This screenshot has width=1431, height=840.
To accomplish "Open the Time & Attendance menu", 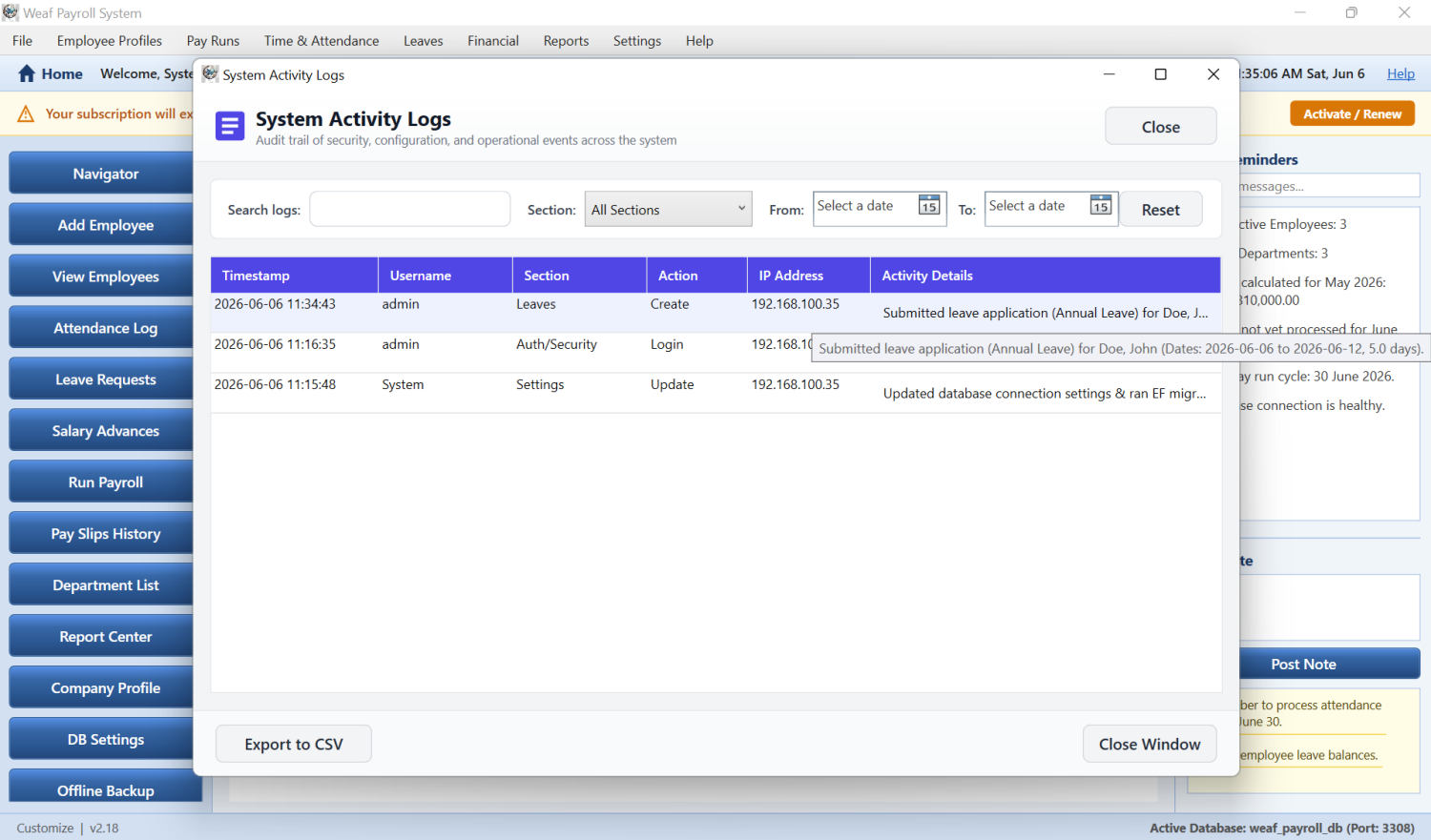I will pos(321,41).
